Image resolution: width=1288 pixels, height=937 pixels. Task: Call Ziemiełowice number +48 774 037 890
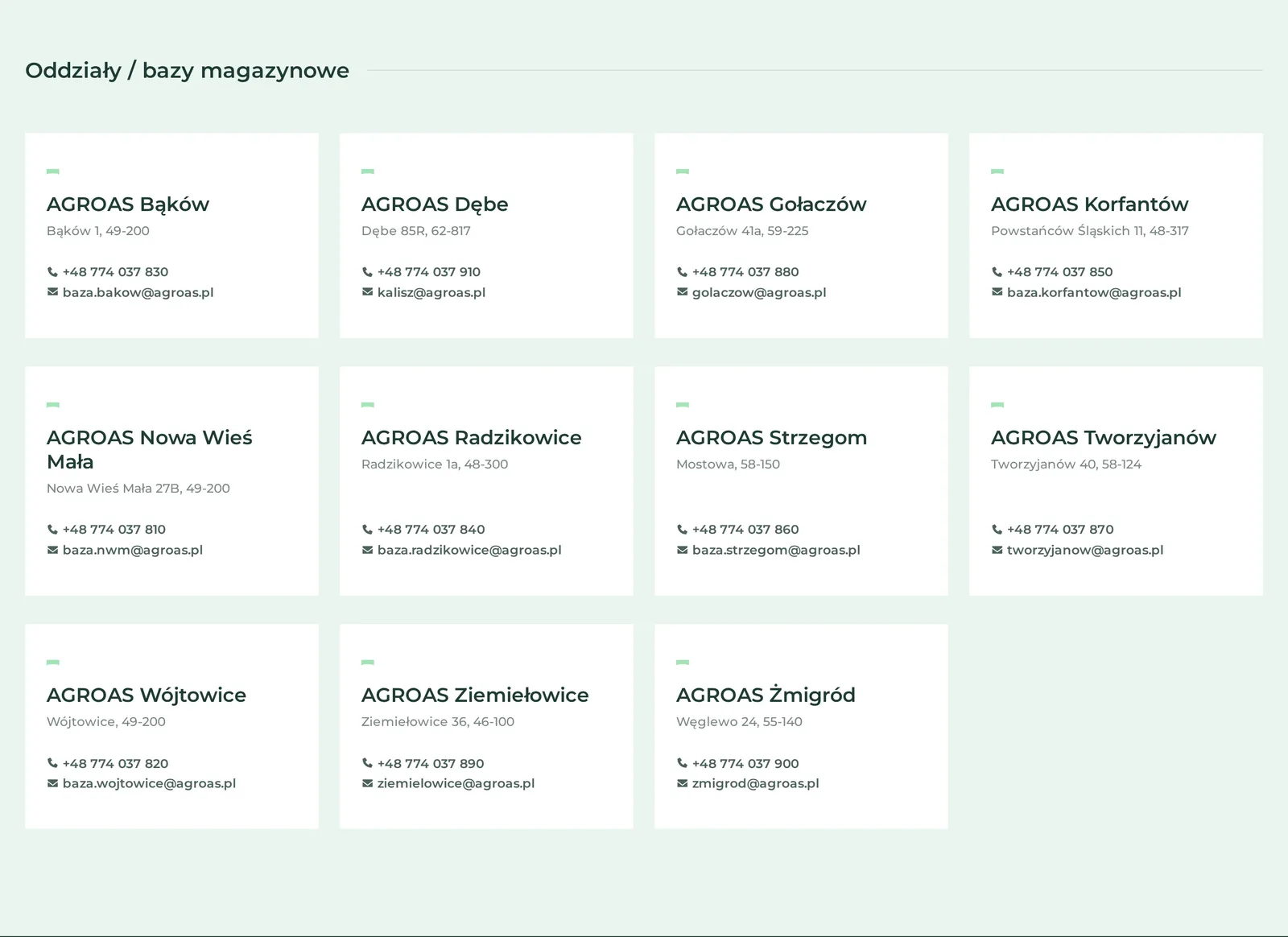click(431, 763)
